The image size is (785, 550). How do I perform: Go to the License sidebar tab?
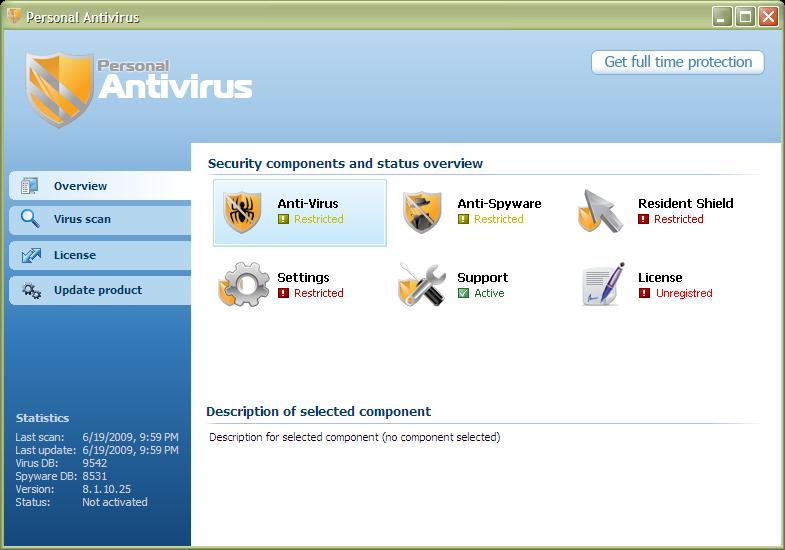[x=100, y=256]
